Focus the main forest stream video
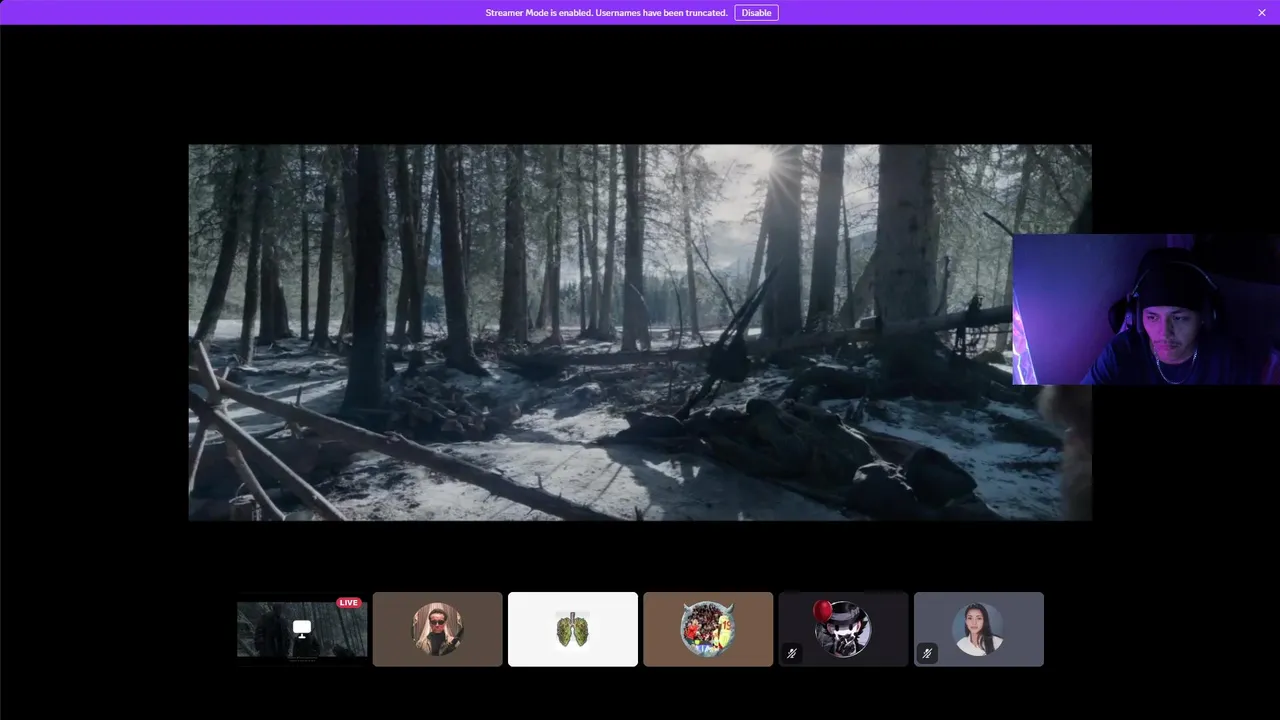 click(x=640, y=332)
